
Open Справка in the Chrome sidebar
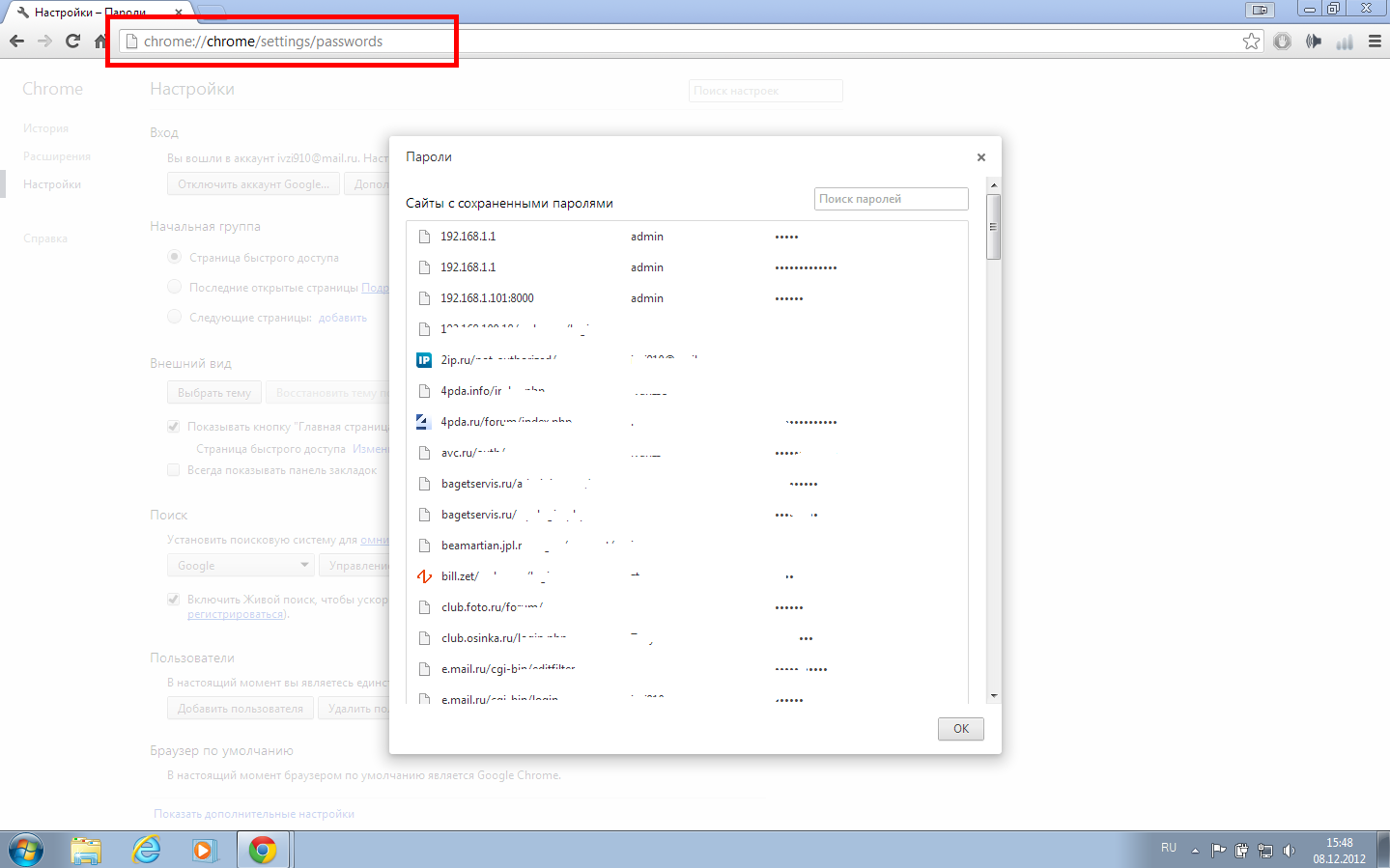click(45, 238)
